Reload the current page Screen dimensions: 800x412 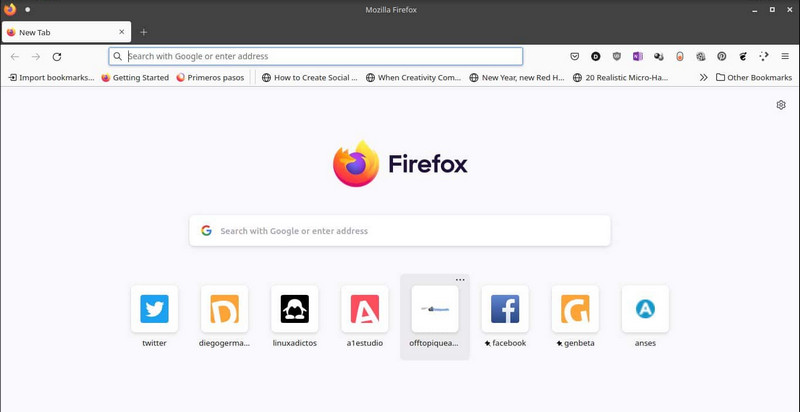click(x=57, y=57)
